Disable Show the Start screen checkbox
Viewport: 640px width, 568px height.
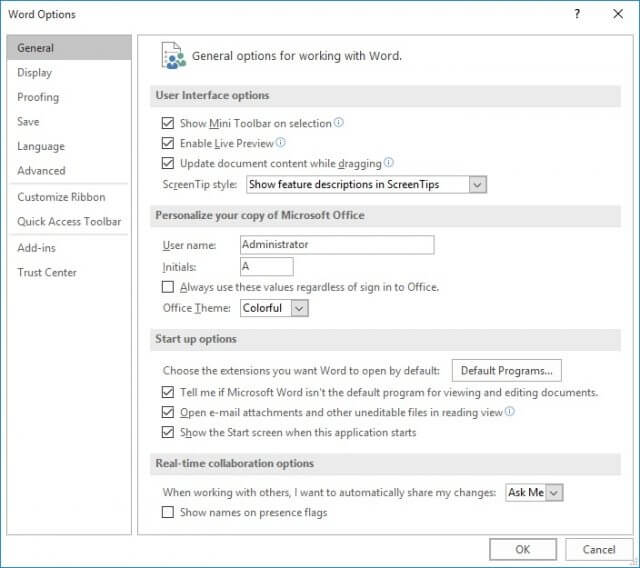[x=168, y=432]
